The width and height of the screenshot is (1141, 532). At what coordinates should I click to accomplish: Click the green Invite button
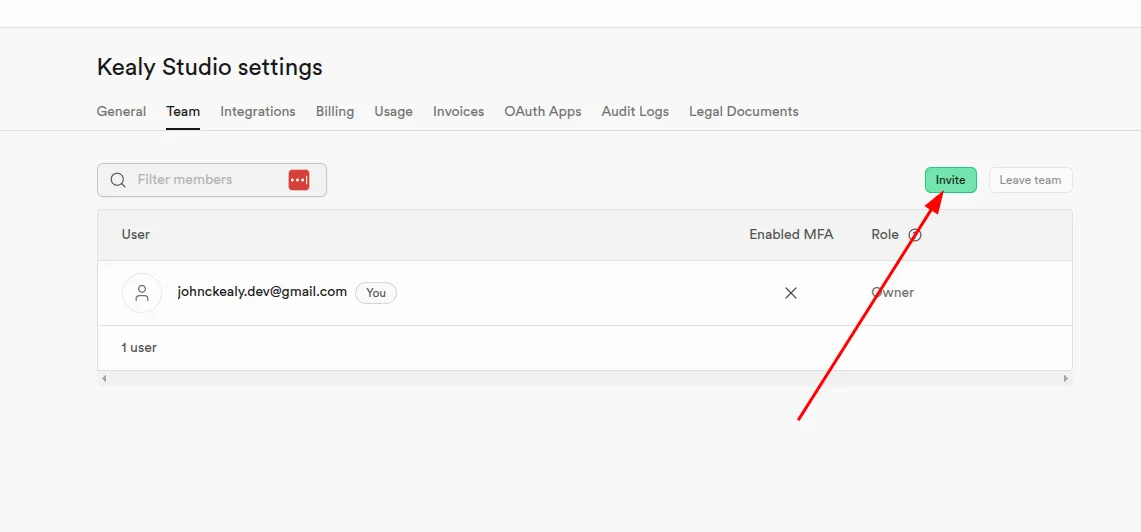point(950,180)
